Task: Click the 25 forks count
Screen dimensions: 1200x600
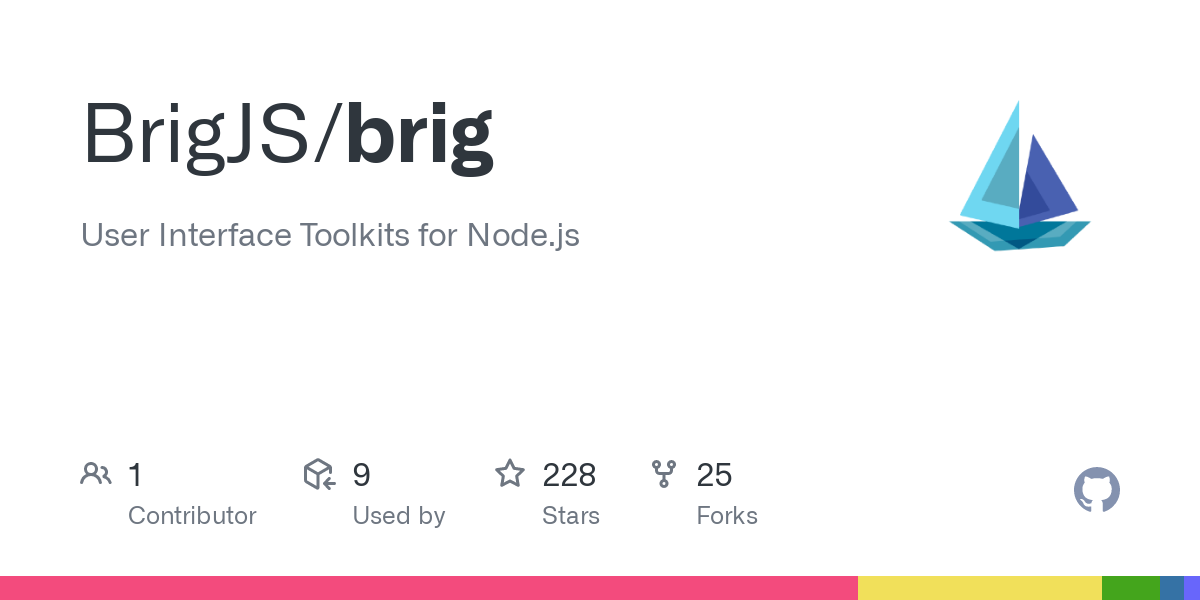Action: (x=714, y=475)
